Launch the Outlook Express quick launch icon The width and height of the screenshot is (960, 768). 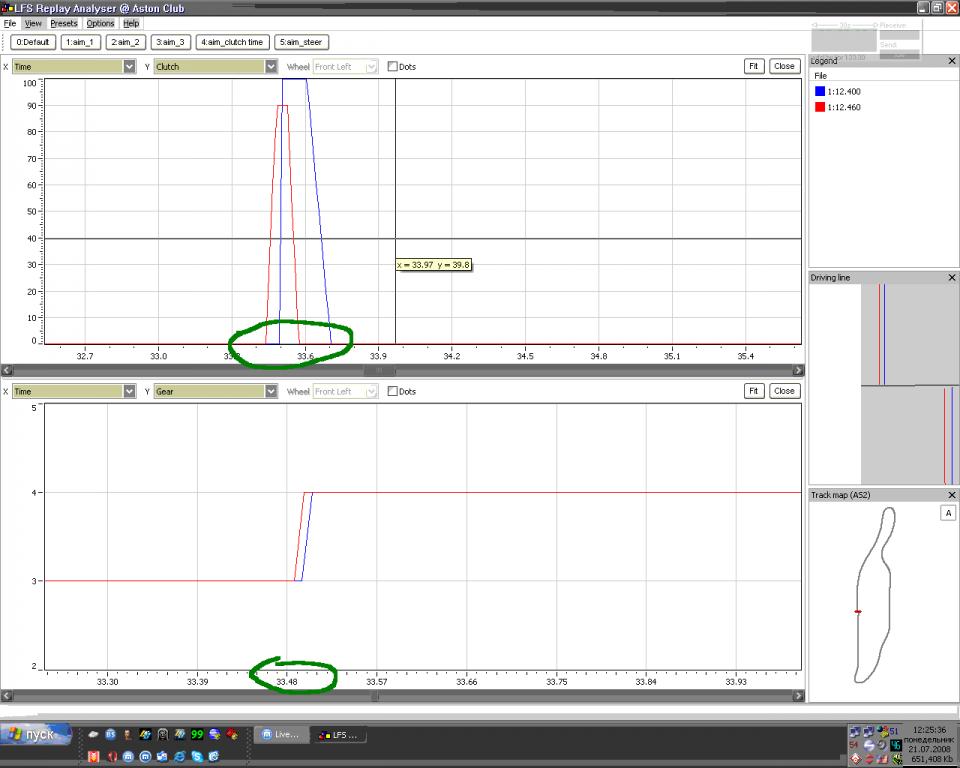pos(162,756)
